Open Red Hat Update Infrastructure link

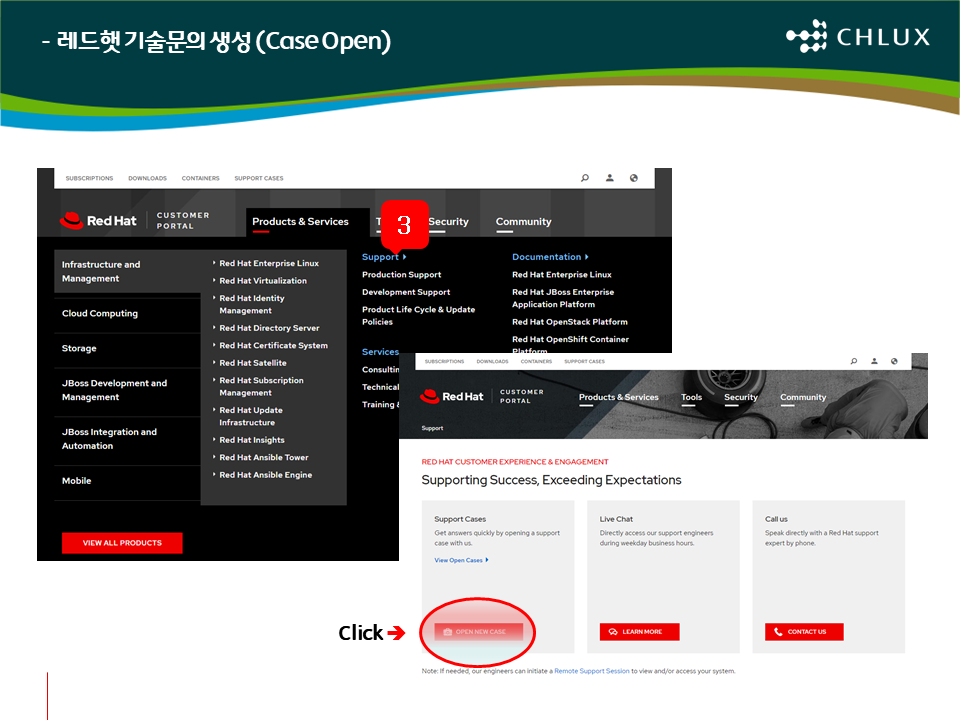pos(251,416)
